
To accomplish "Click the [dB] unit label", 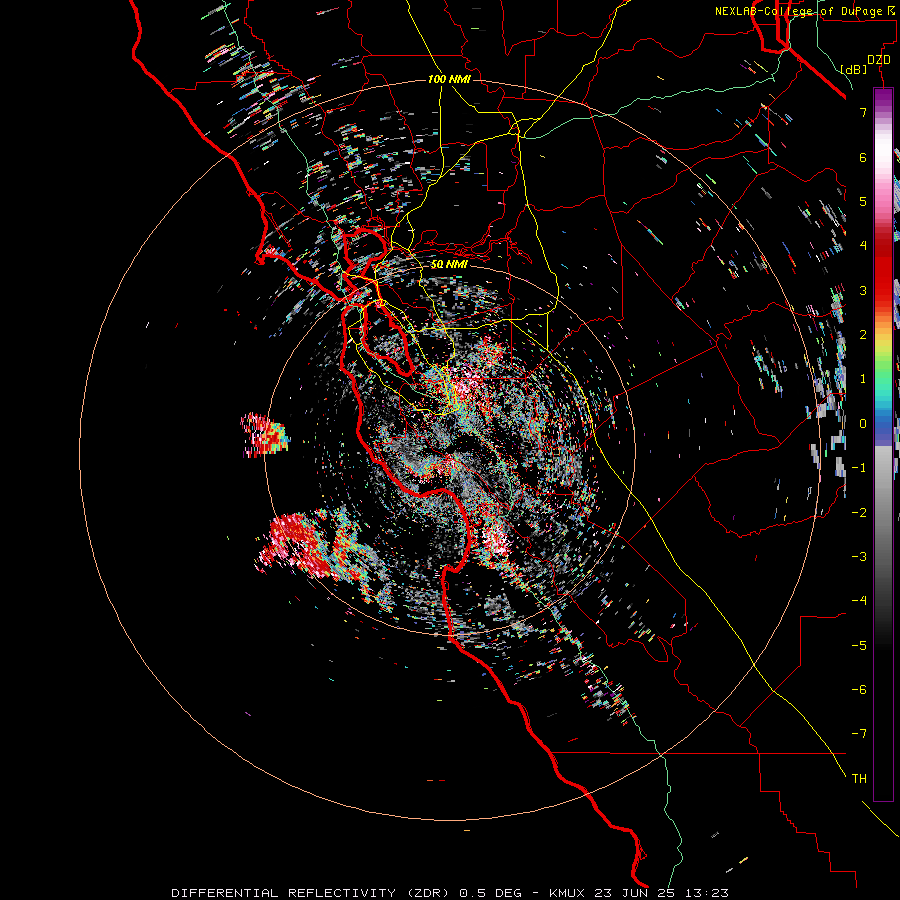I will click(854, 69).
